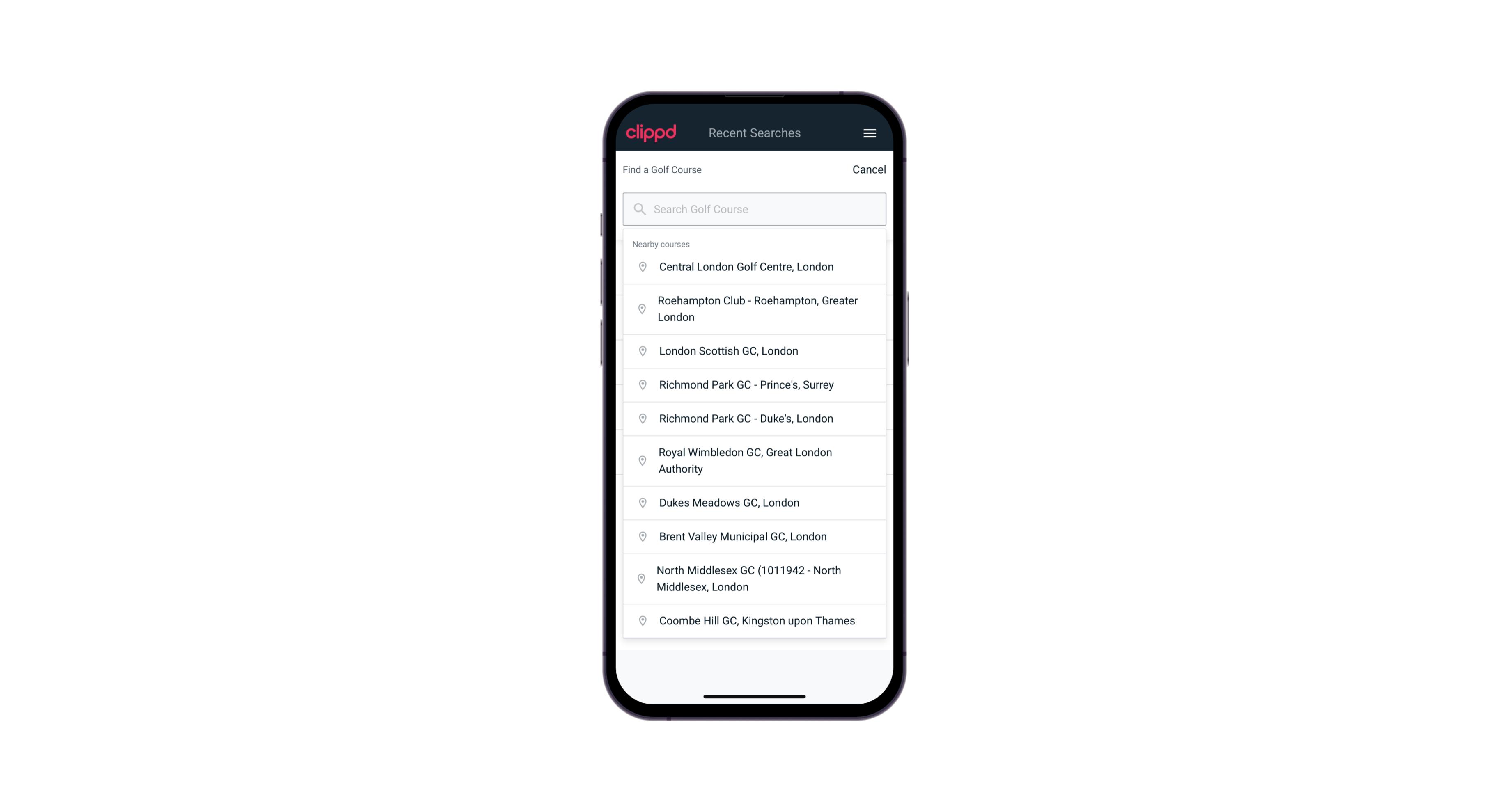Tap the Search Golf Course input field
The image size is (1510, 812).
tap(754, 209)
